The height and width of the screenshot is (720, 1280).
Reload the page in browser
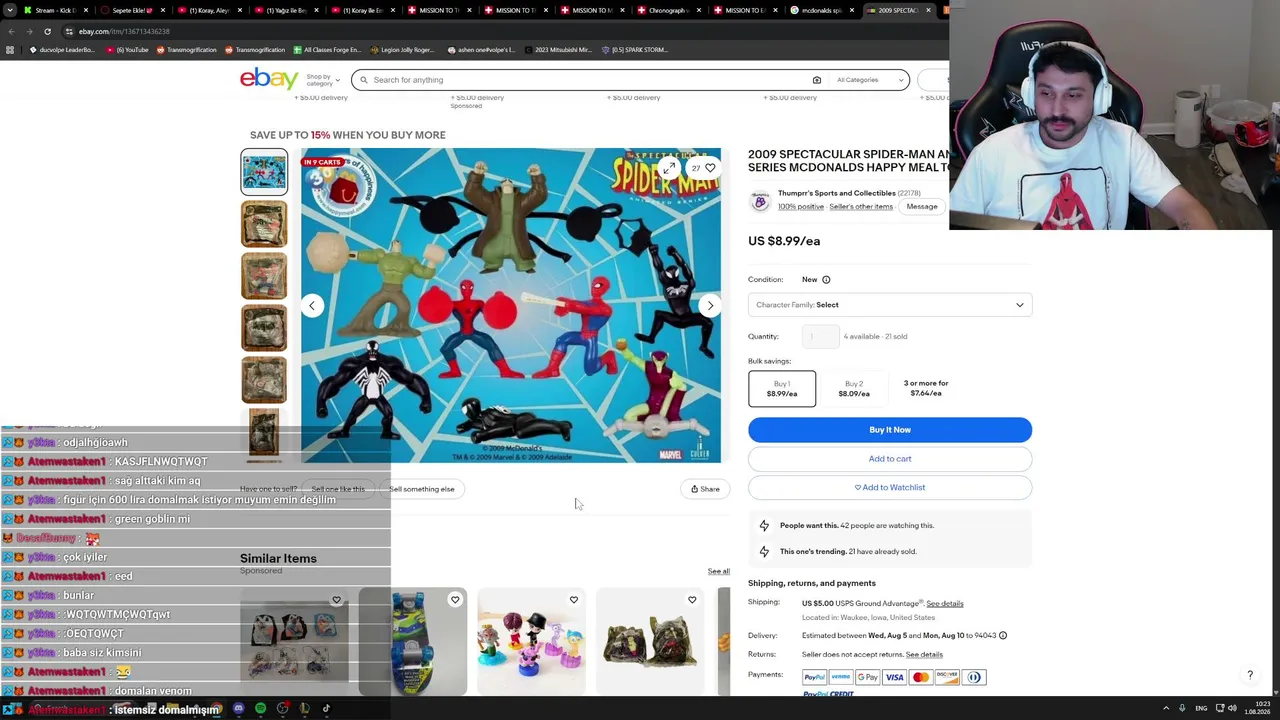pos(47,31)
